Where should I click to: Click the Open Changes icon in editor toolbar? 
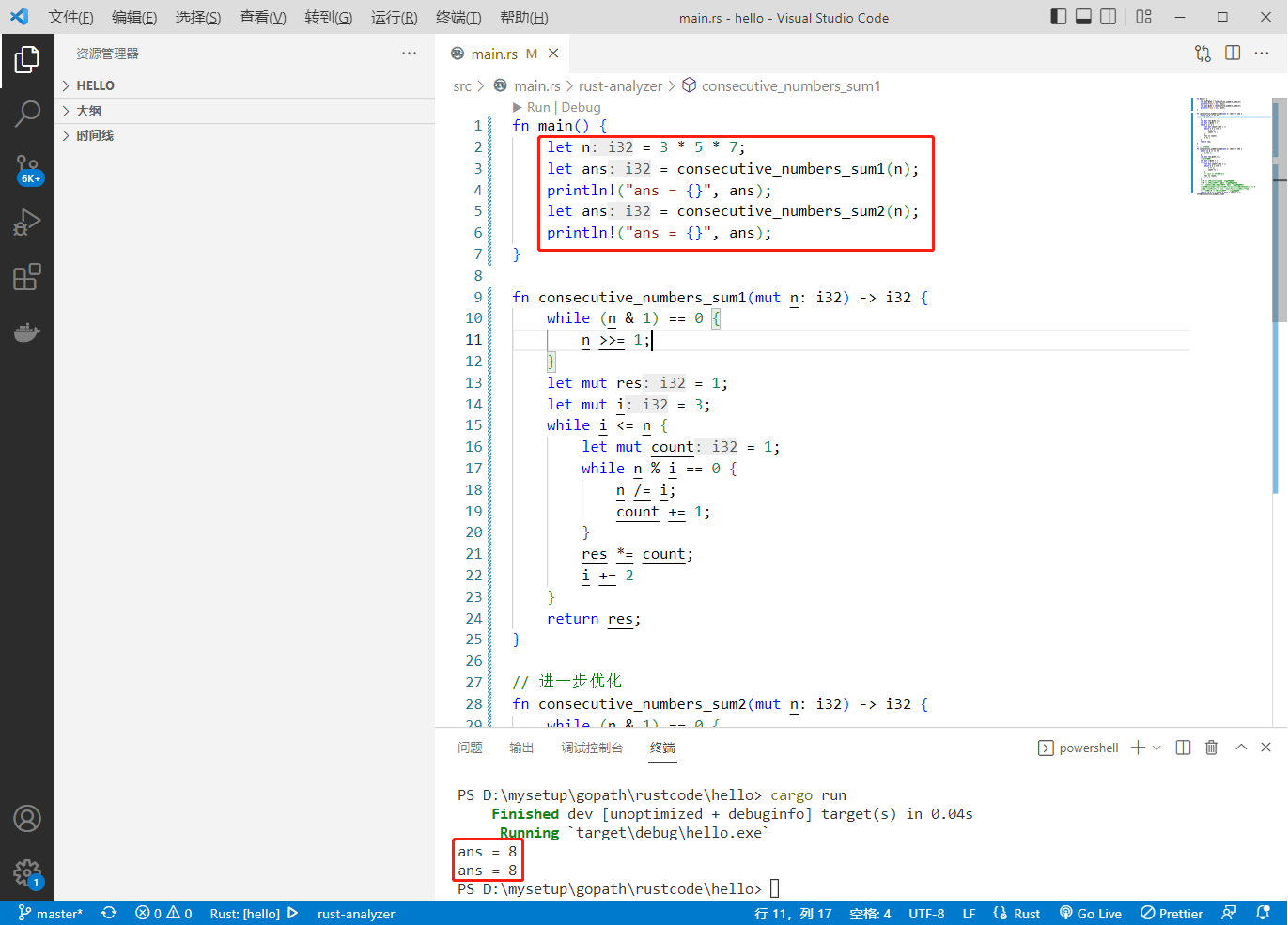[1203, 54]
